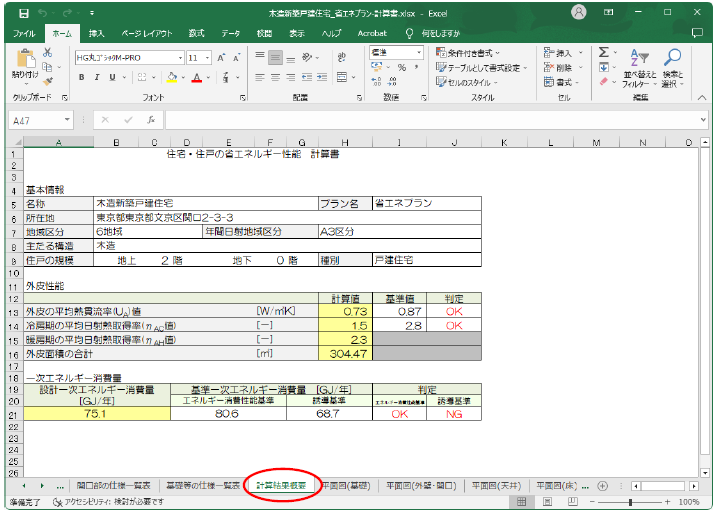Click the Bottom Align icon
Screen dimensions: 714x511
click(291, 58)
